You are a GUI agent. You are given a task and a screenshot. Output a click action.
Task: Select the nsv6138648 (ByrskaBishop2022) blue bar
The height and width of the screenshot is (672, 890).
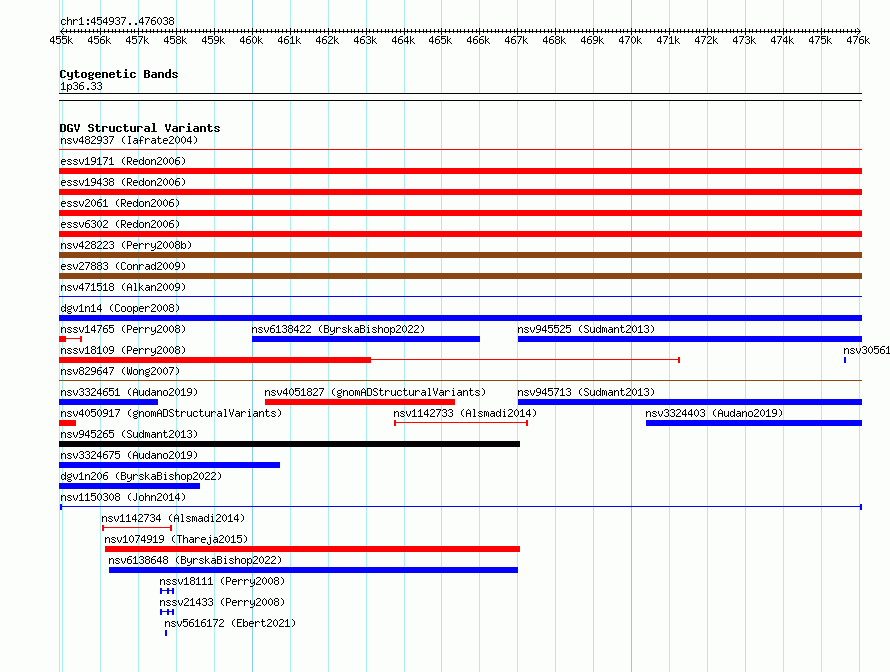click(313, 570)
